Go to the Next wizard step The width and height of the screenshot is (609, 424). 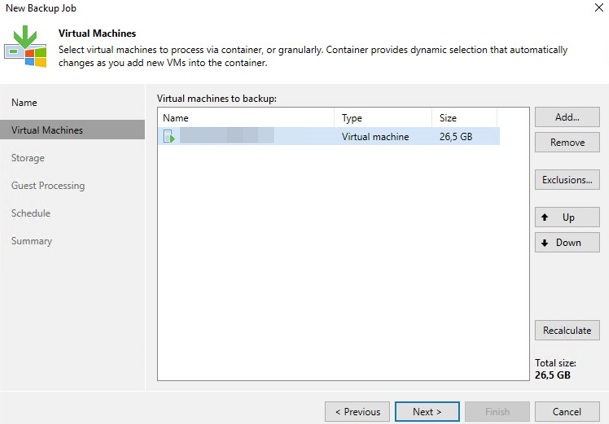coord(427,411)
